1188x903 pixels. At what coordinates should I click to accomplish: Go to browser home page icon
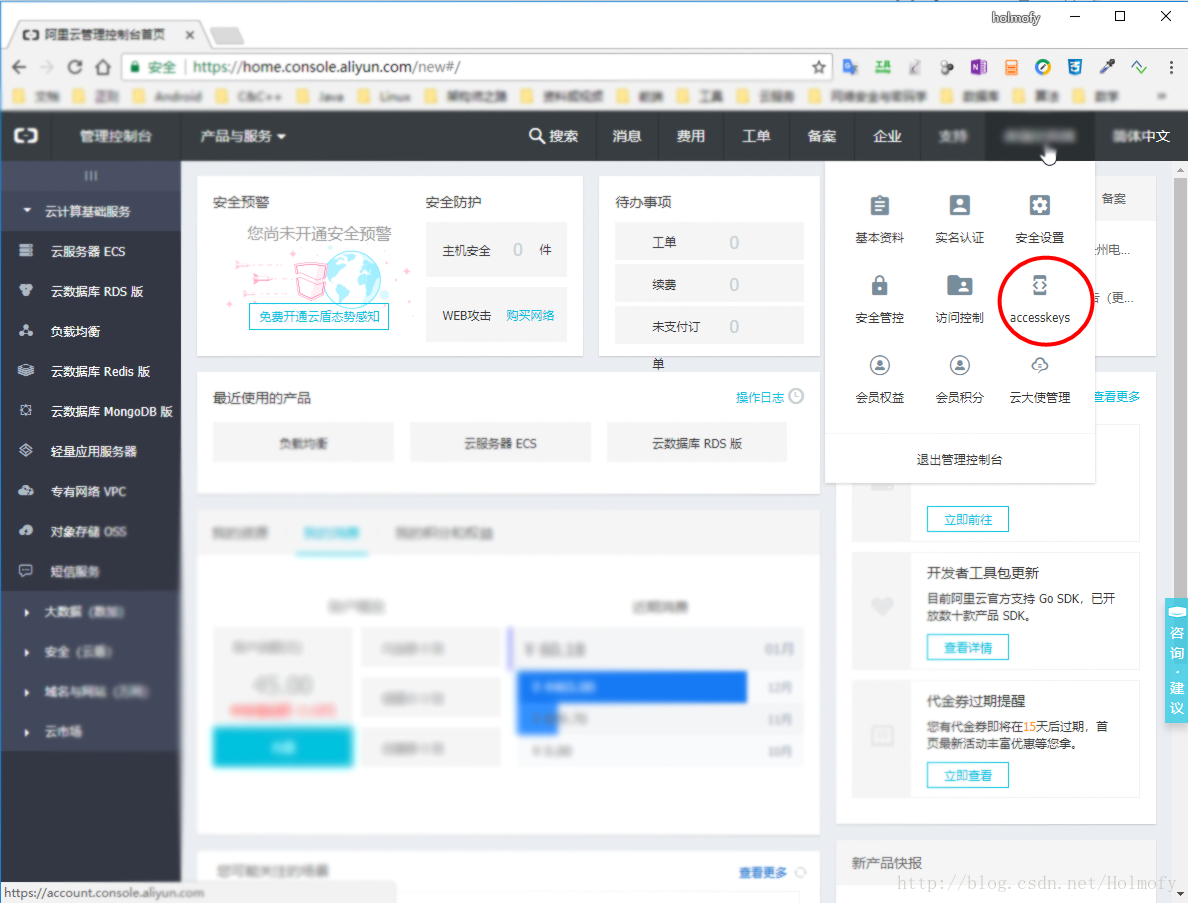[x=103, y=67]
